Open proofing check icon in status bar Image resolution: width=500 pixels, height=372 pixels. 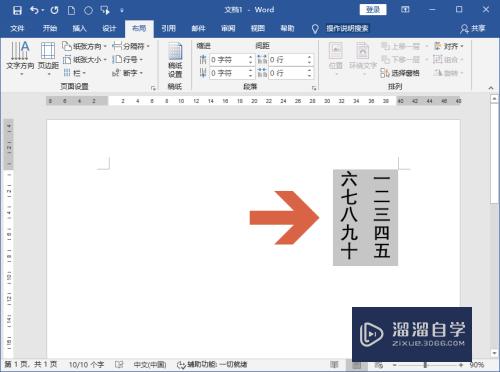(119, 365)
